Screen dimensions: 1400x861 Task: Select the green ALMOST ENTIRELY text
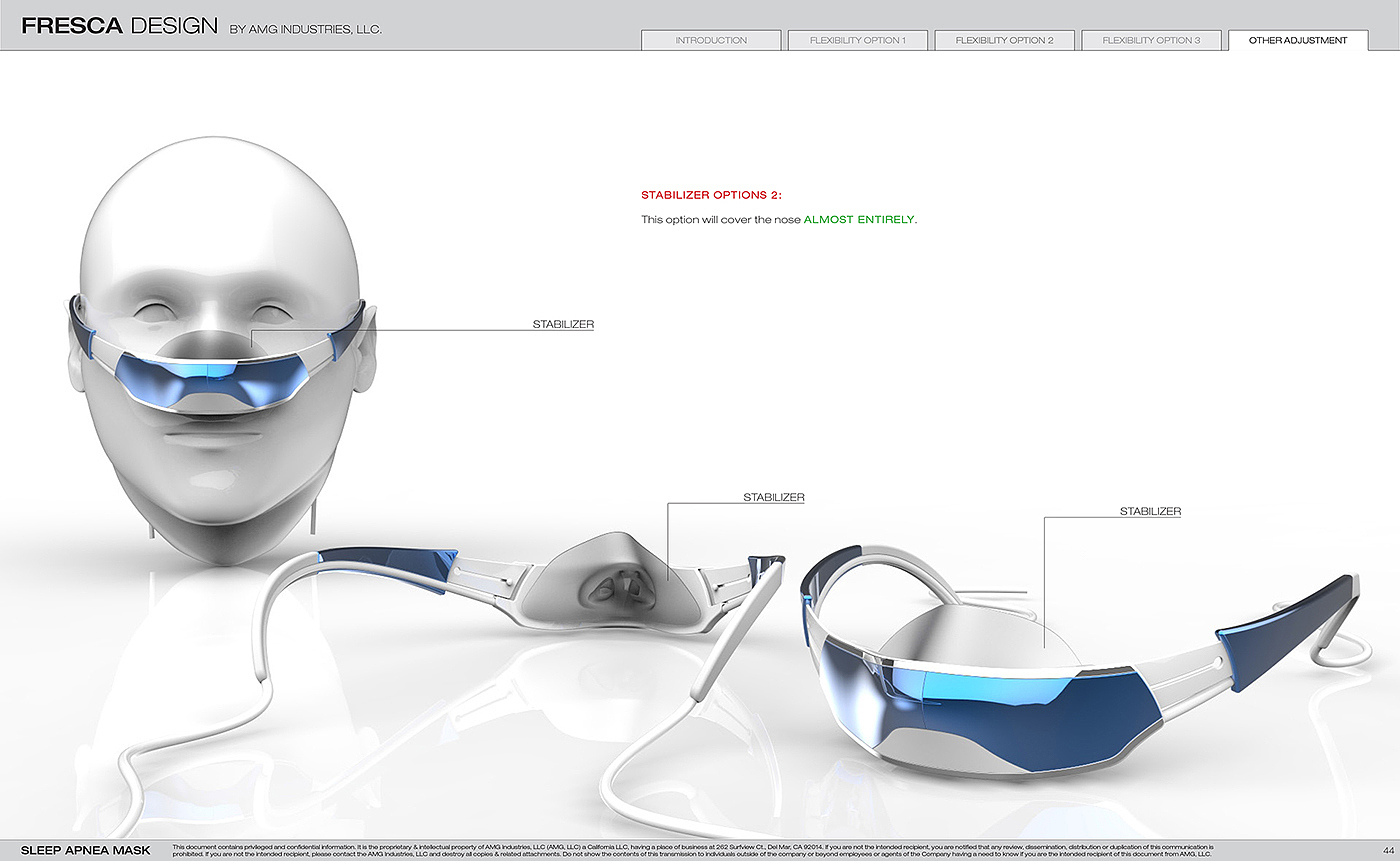[x=860, y=219]
